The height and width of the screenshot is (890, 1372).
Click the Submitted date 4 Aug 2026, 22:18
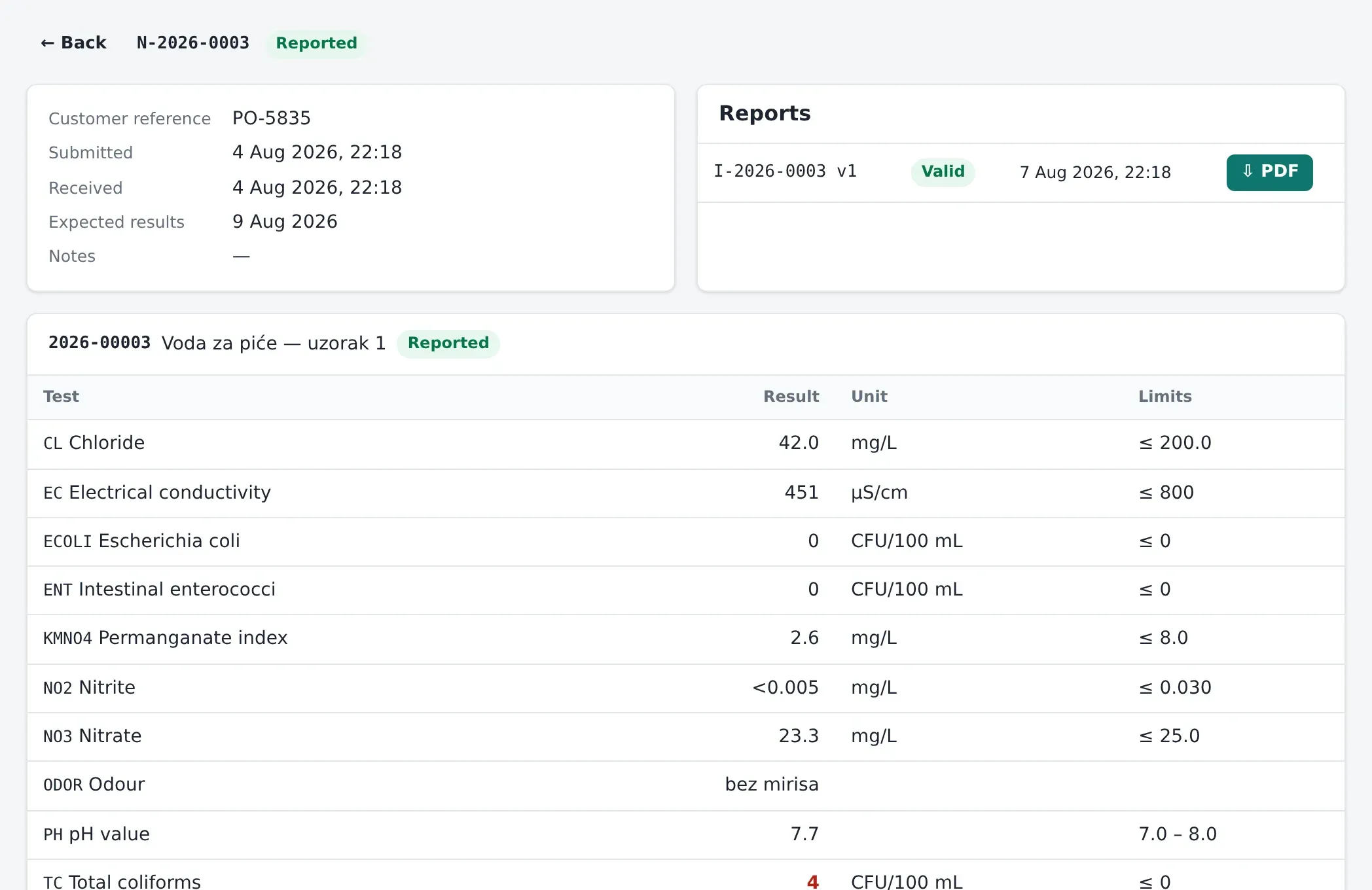317,152
